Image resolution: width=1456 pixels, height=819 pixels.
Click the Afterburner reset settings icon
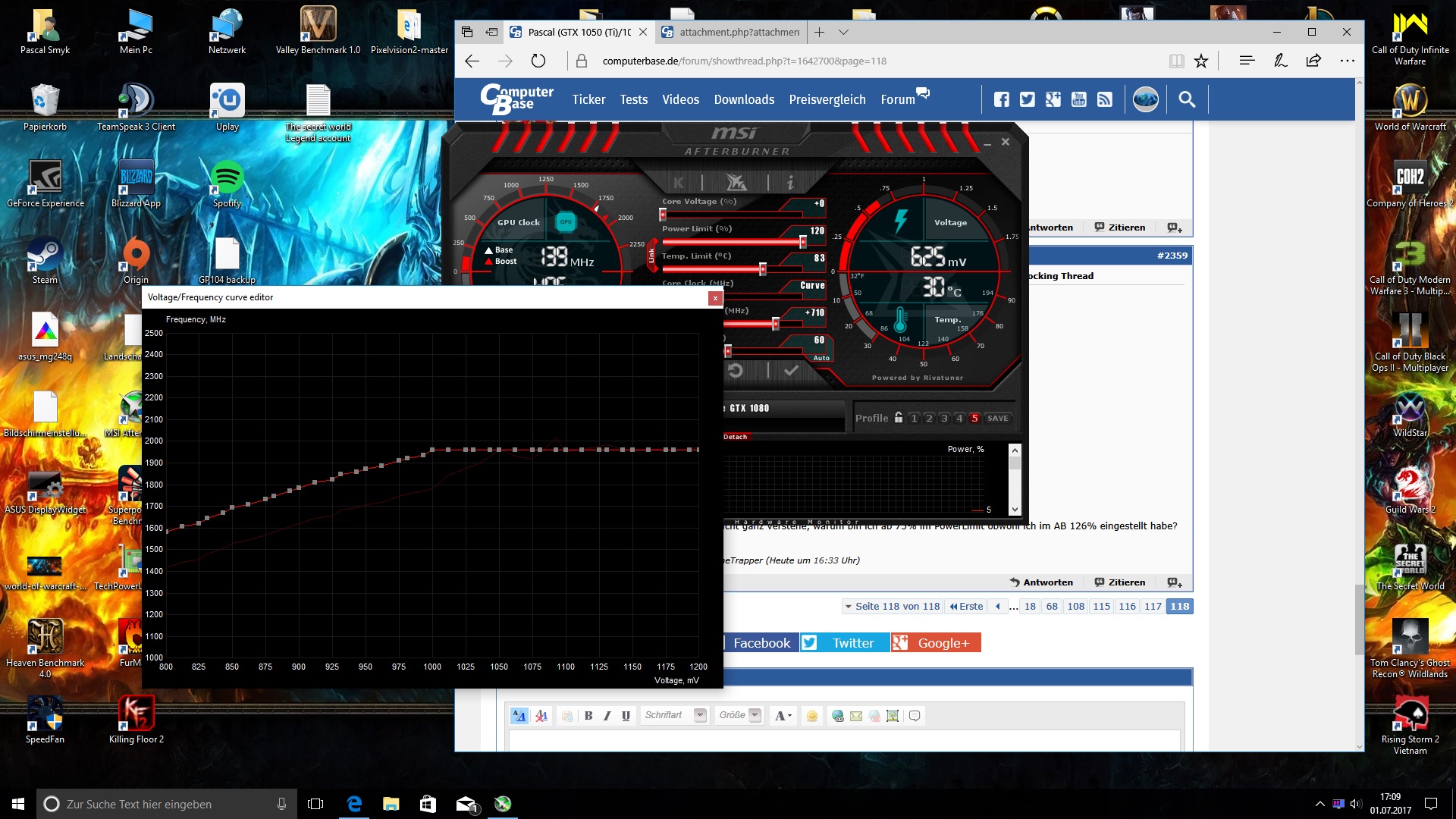tap(735, 370)
